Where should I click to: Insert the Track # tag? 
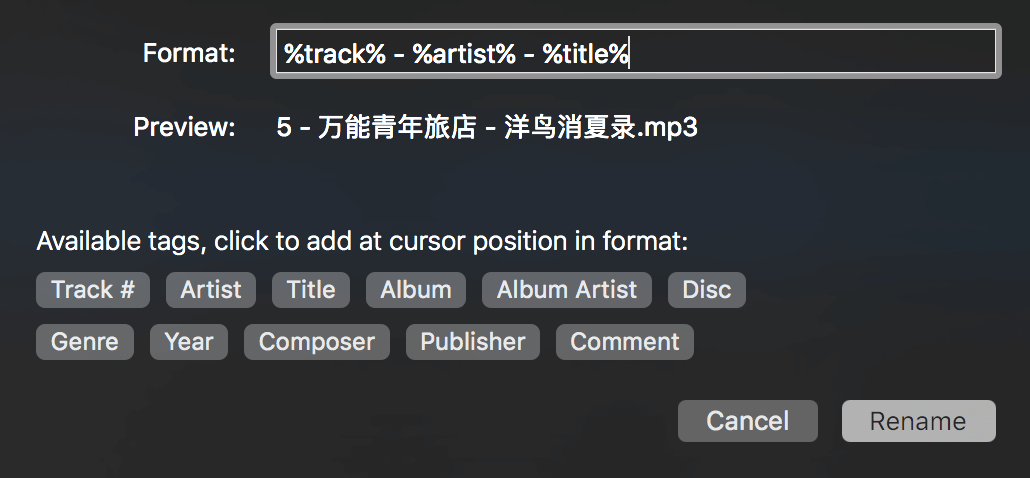tap(93, 290)
